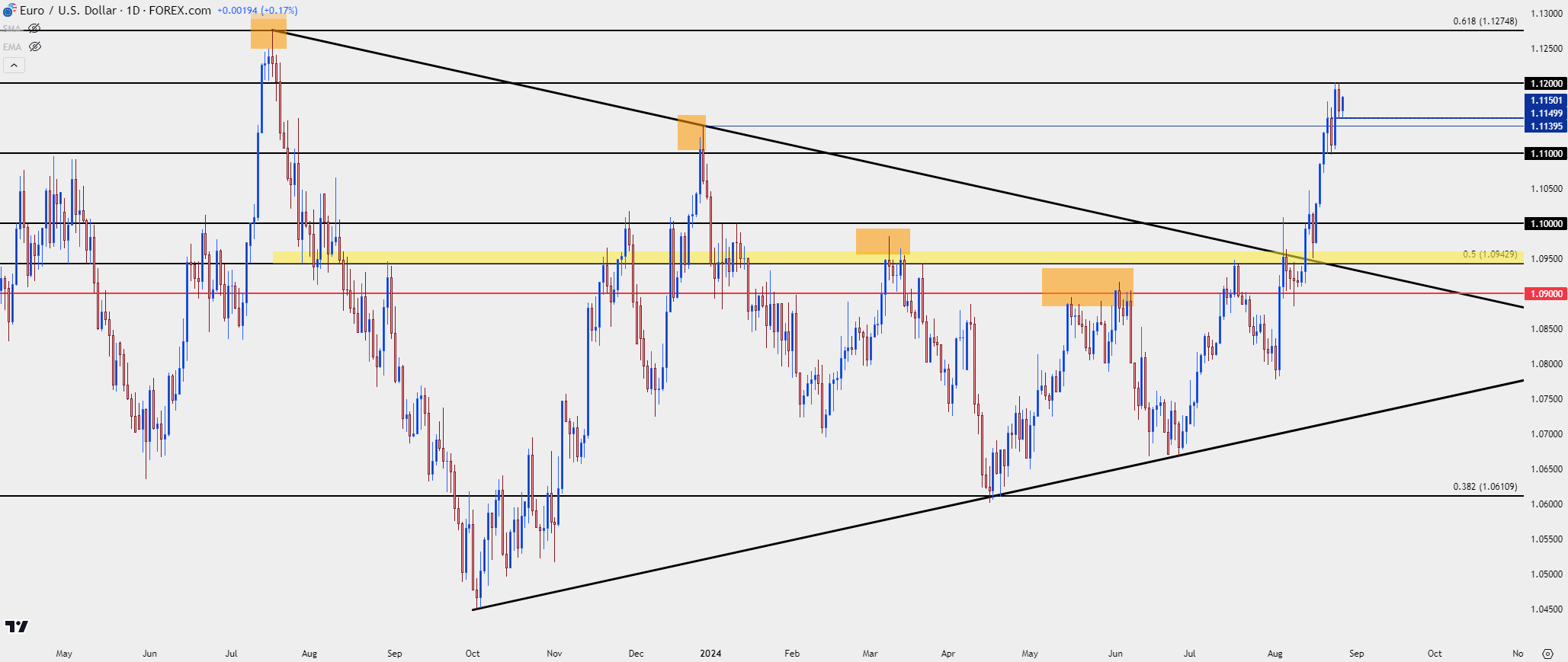Click the Mar label on the time axis
The height and width of the screenshot is (662, 1568).
870,653
